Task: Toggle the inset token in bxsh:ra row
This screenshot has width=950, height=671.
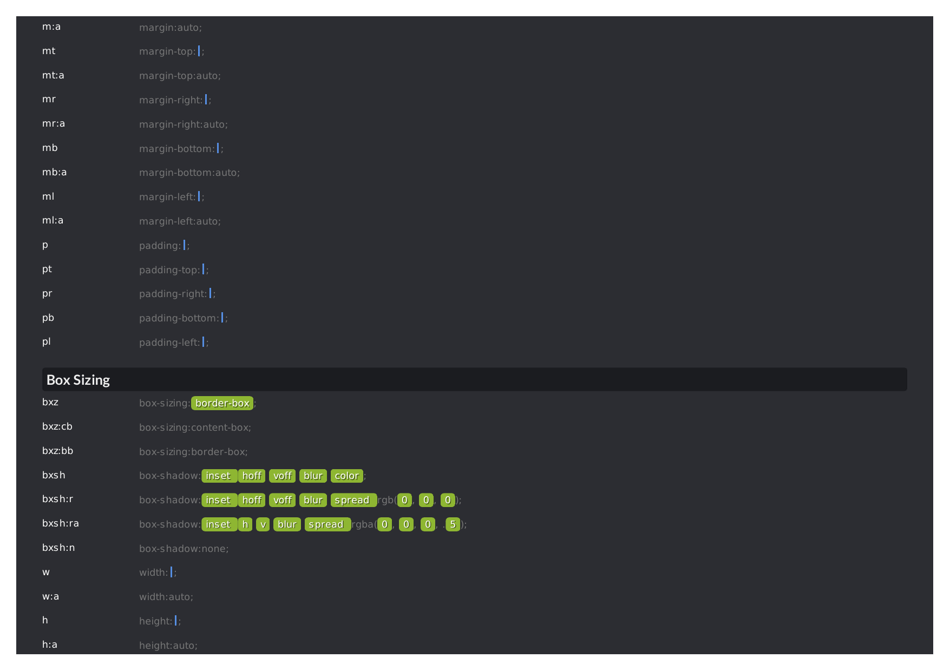Action: click(219, 524)
